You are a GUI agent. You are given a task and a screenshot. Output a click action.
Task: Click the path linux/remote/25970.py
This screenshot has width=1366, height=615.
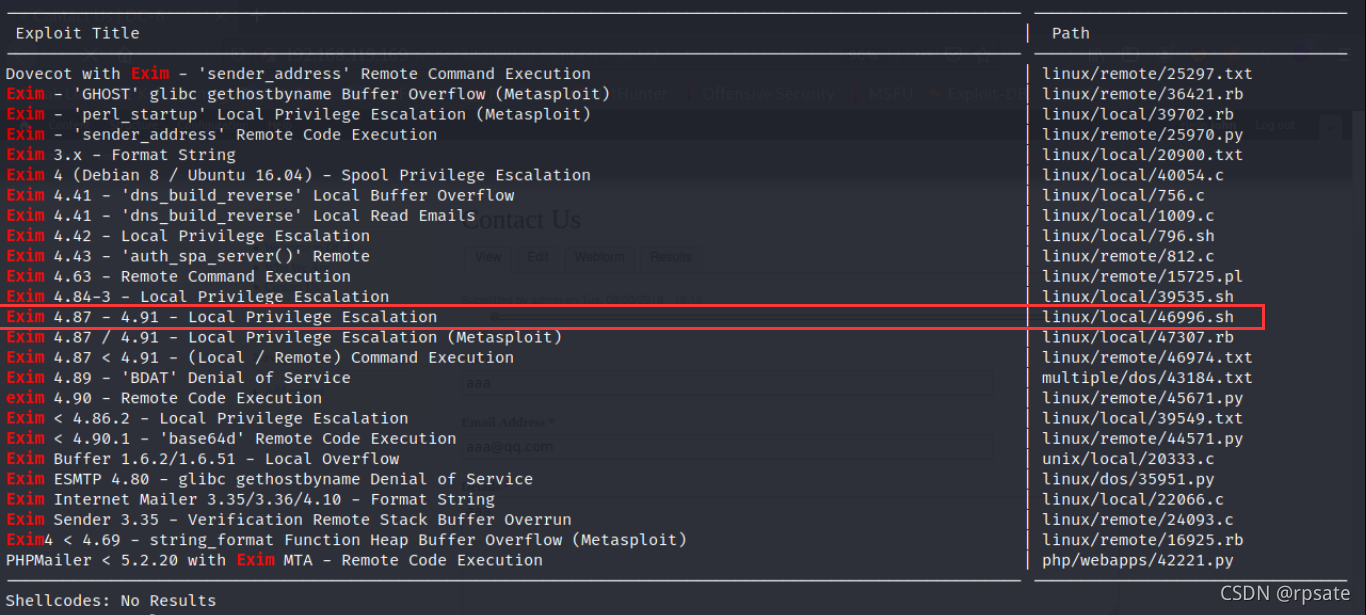tap(1142, 135)
